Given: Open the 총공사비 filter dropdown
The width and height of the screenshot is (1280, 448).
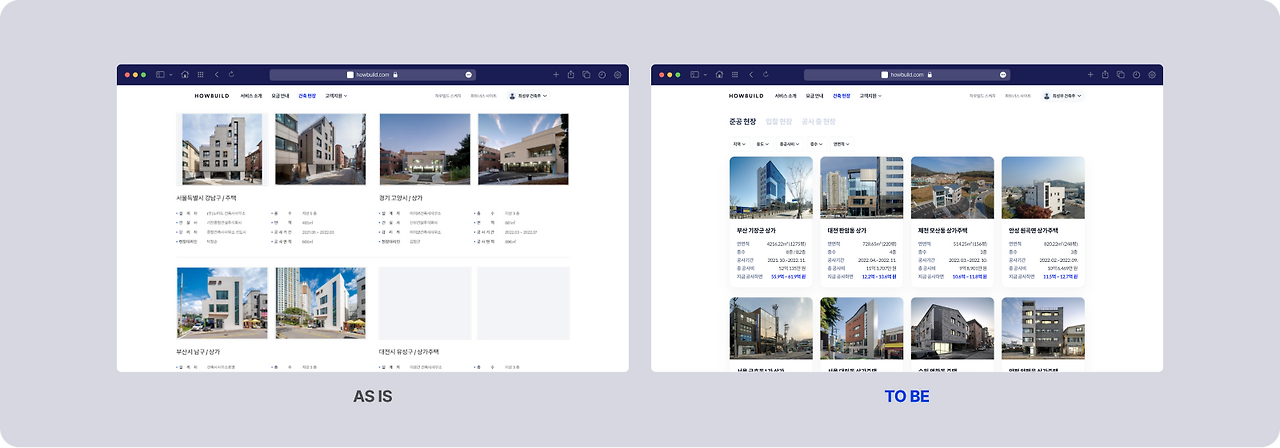Looking at the screenshot, I should pos(790,144).
